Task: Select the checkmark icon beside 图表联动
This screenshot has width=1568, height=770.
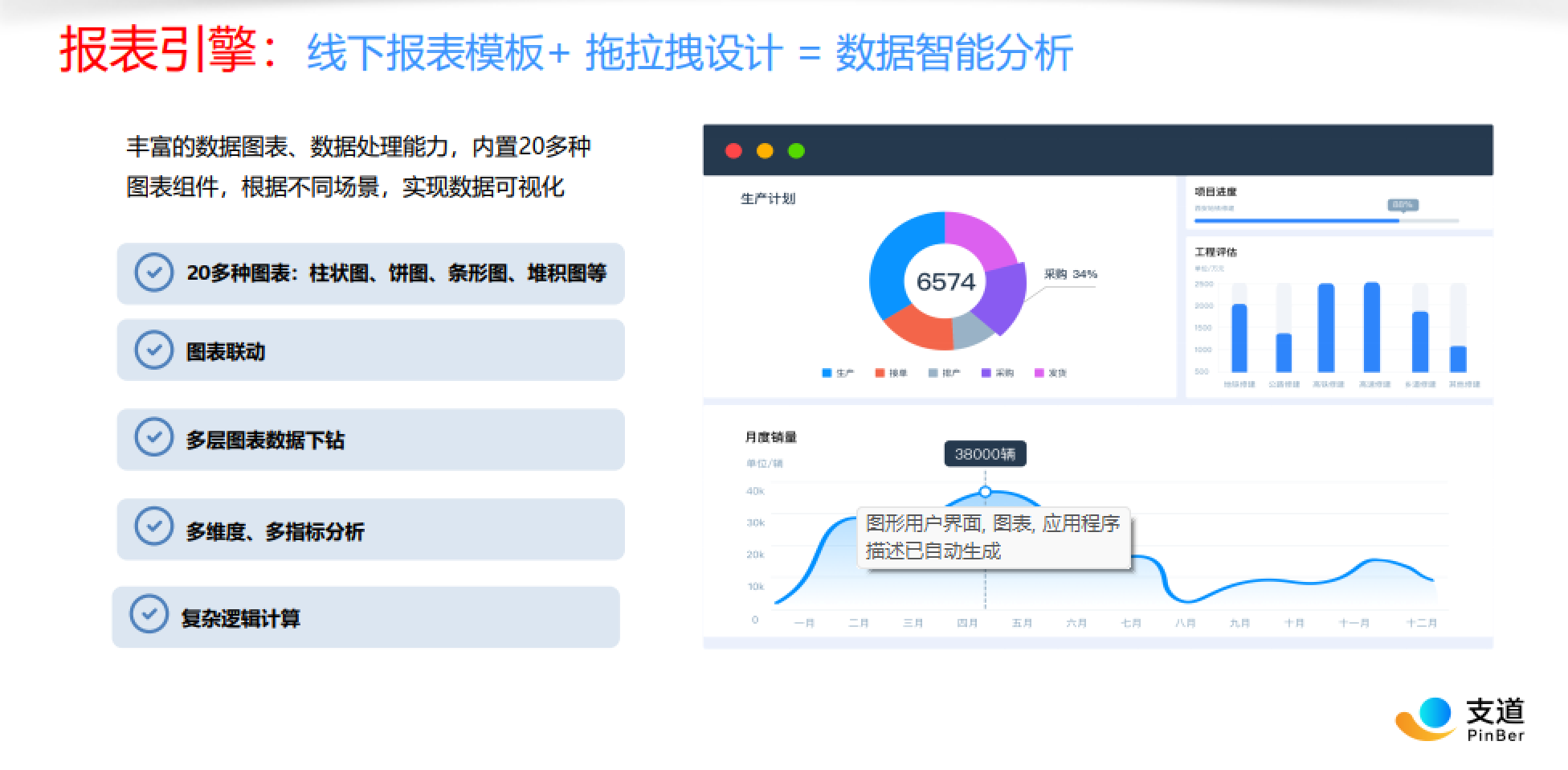Action: click(x=153, y=350)
